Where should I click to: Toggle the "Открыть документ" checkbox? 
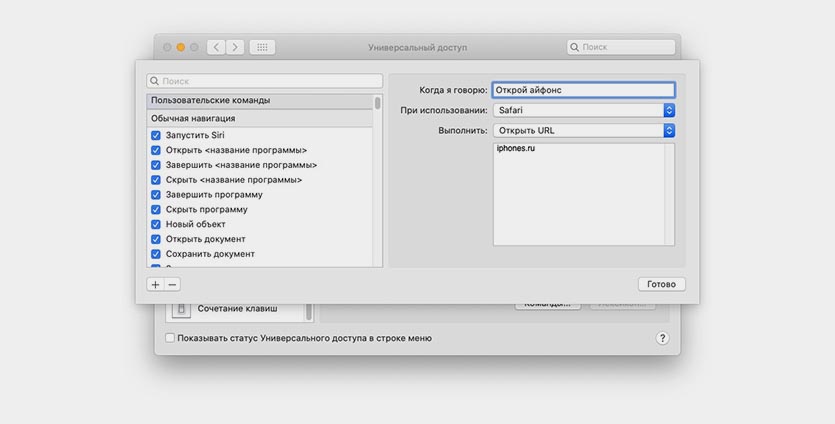pyautogui.click(x=156, y=240)
